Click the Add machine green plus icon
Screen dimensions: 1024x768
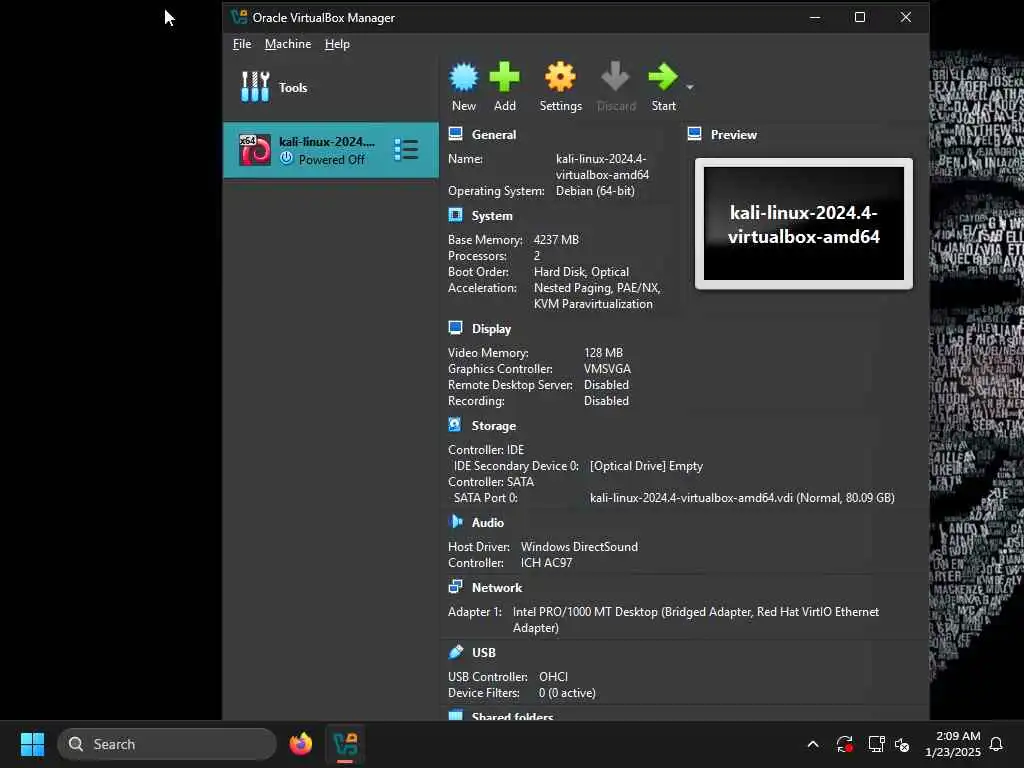[504, 77]
